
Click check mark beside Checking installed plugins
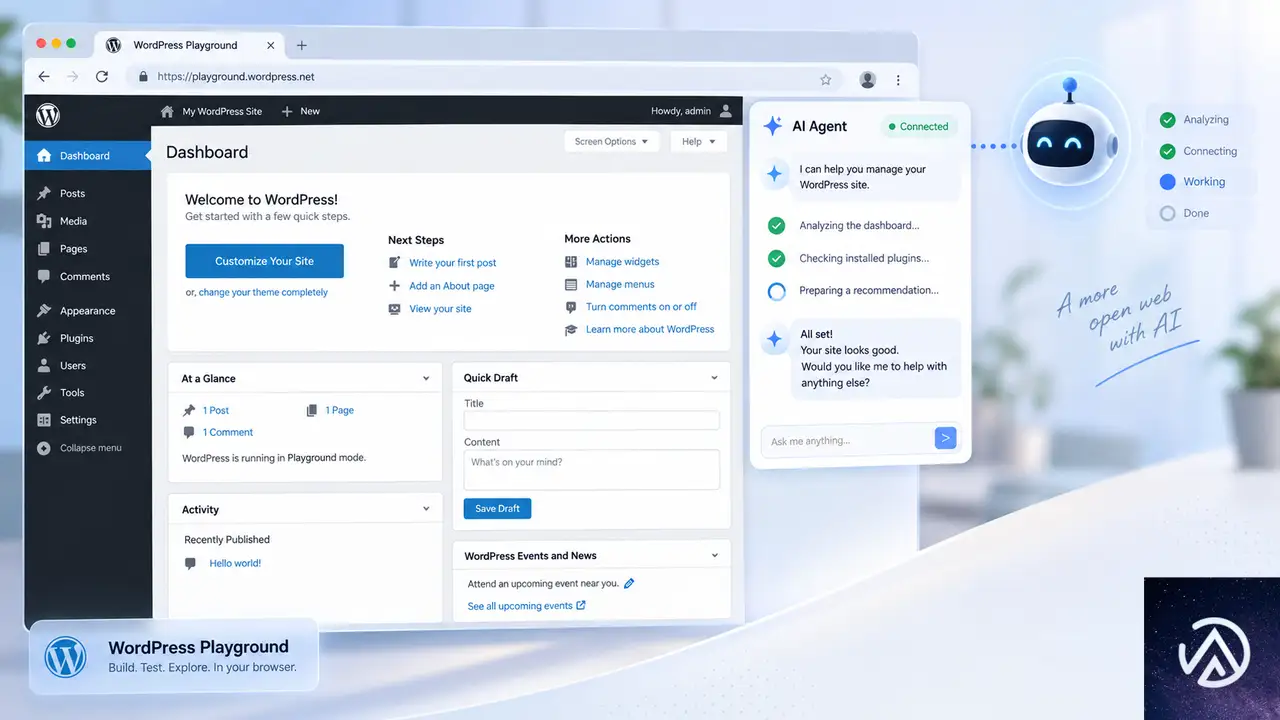[x=776, y=258]
